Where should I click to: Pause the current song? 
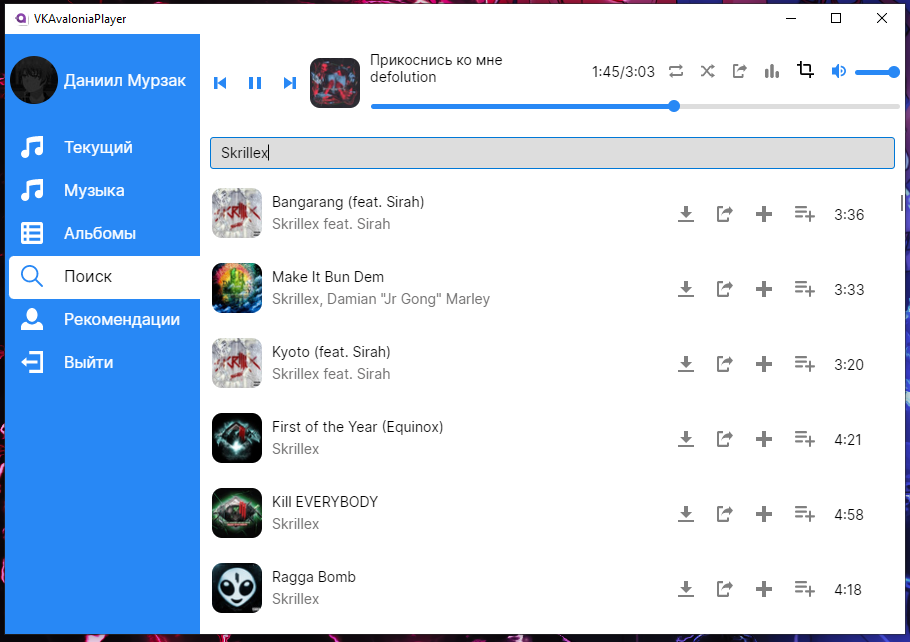tap(255, 83)
